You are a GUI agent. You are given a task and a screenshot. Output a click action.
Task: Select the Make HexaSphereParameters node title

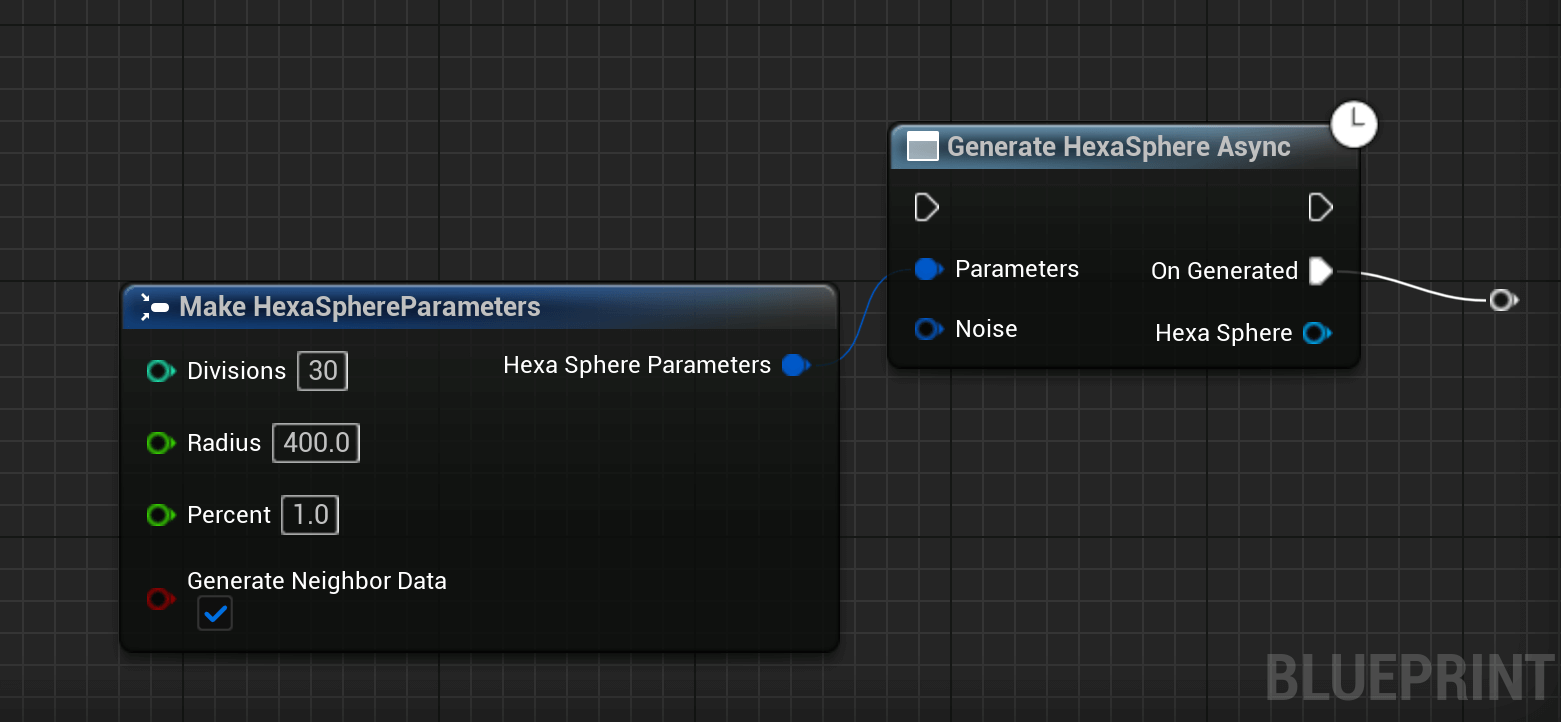pyautogui.click(x=360, y=306)
